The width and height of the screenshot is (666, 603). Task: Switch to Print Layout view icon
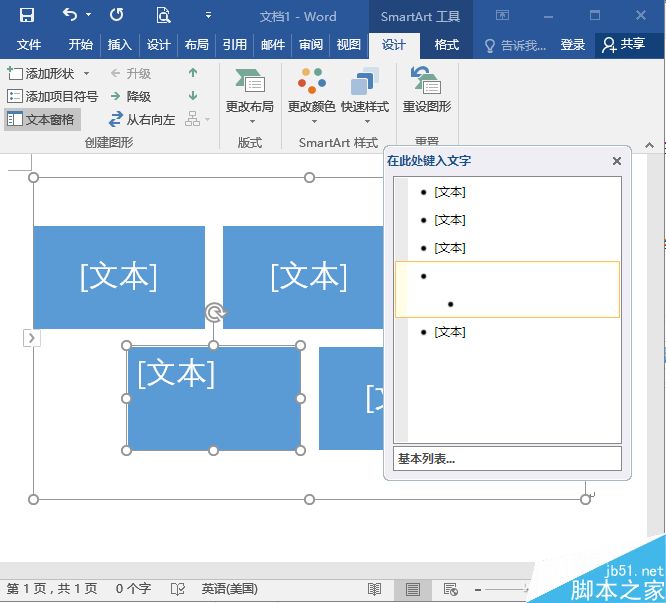click(412, 589)
